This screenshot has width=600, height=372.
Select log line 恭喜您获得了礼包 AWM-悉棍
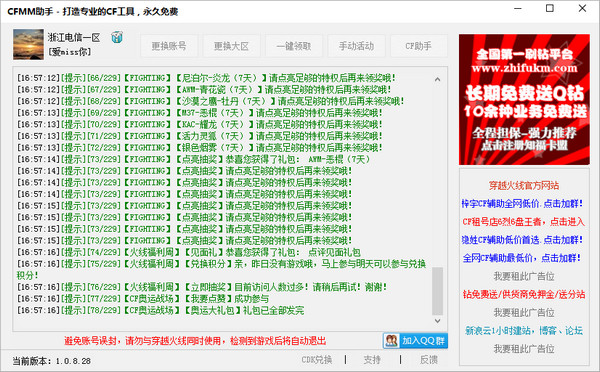(x=193, y=159)
